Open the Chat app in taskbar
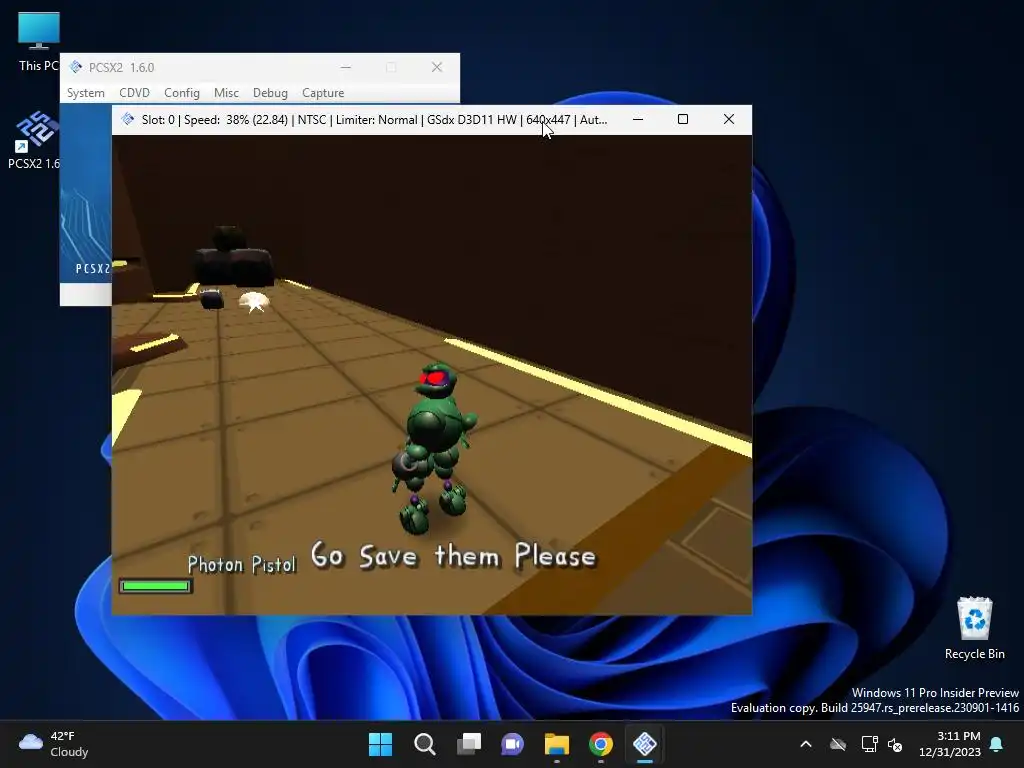This screenshot has width=1024, height=768. tap(513, 744)
